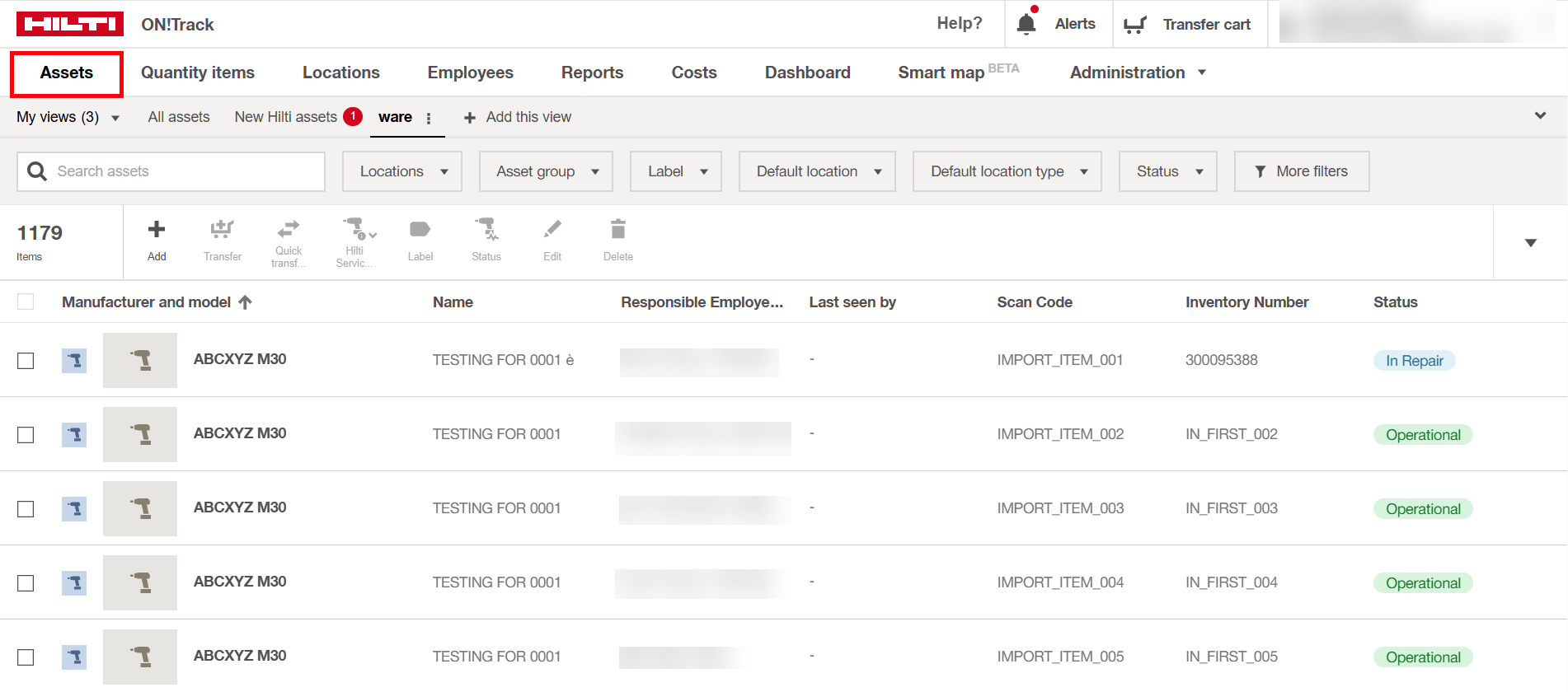Open the Default location type dropdown
The image size is (1568, 692).
point(1007,171)
